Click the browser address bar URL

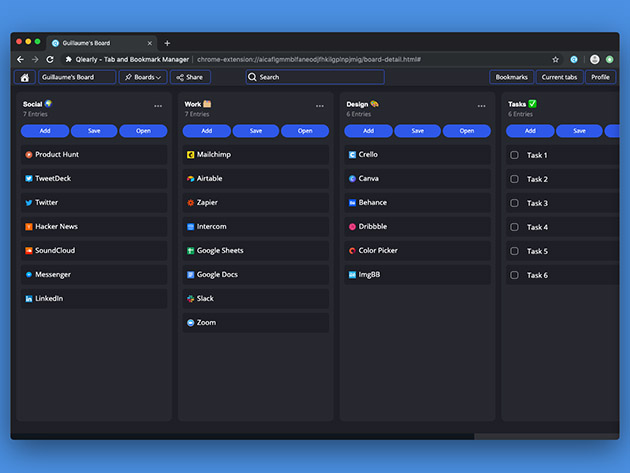[309, 59]
